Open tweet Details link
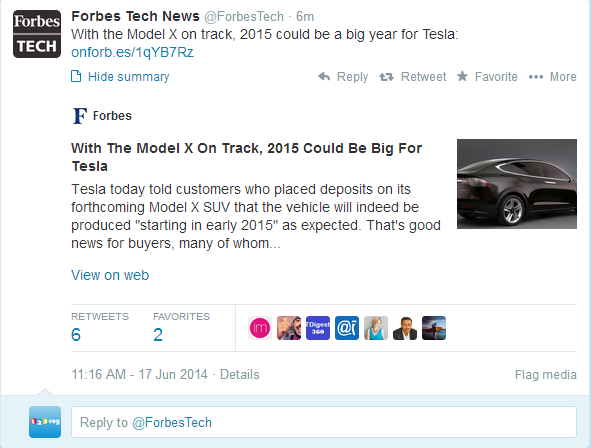 click(x=240, y=375)
